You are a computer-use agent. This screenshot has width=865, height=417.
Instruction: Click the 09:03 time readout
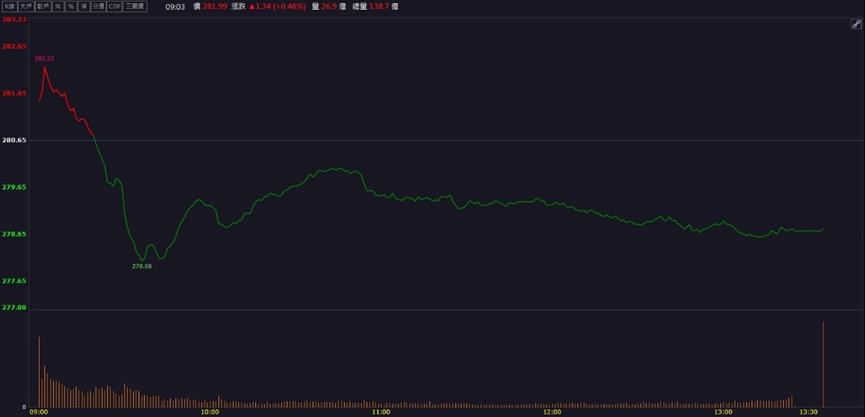(175, 7)
